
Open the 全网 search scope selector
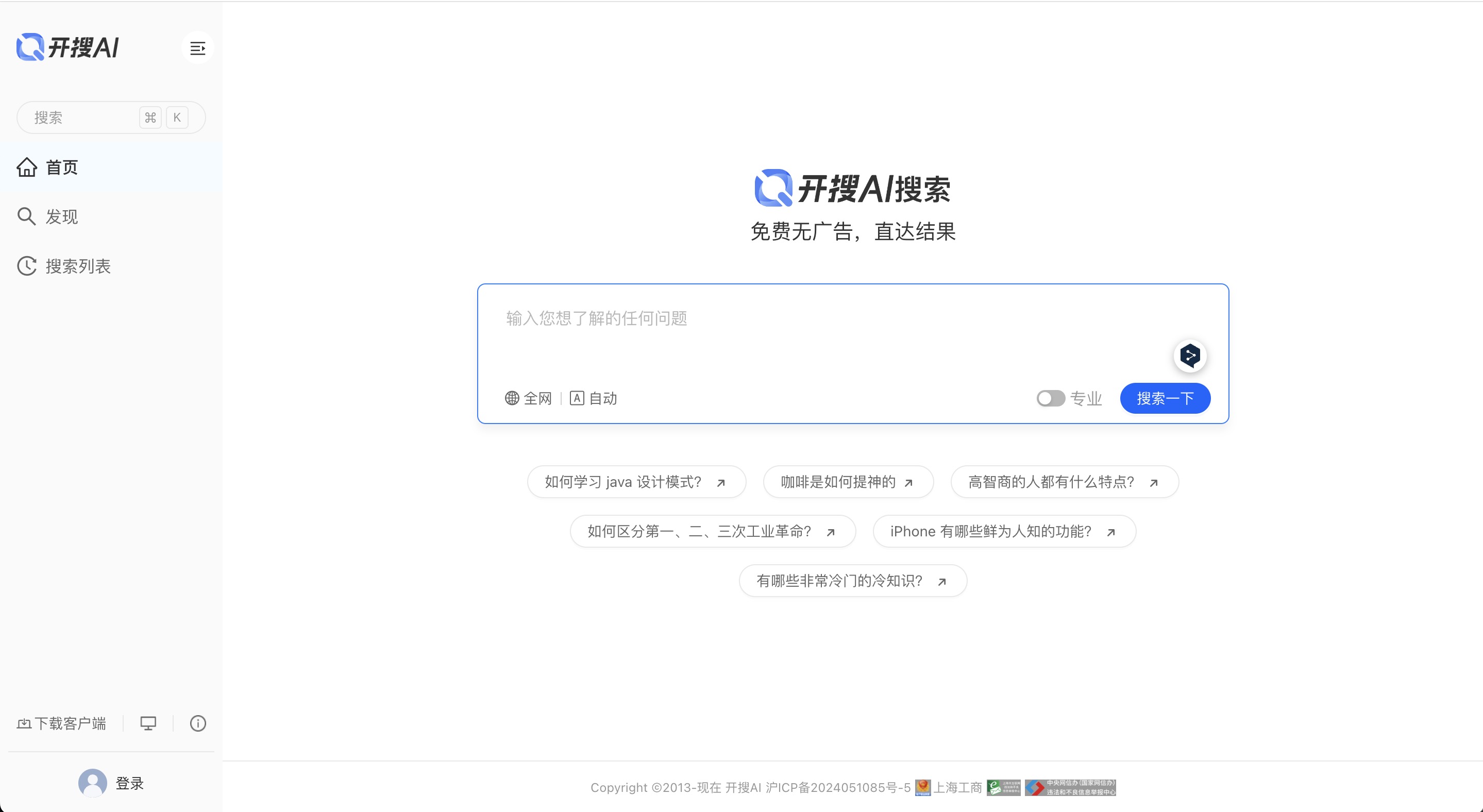[x=529, y=398]
